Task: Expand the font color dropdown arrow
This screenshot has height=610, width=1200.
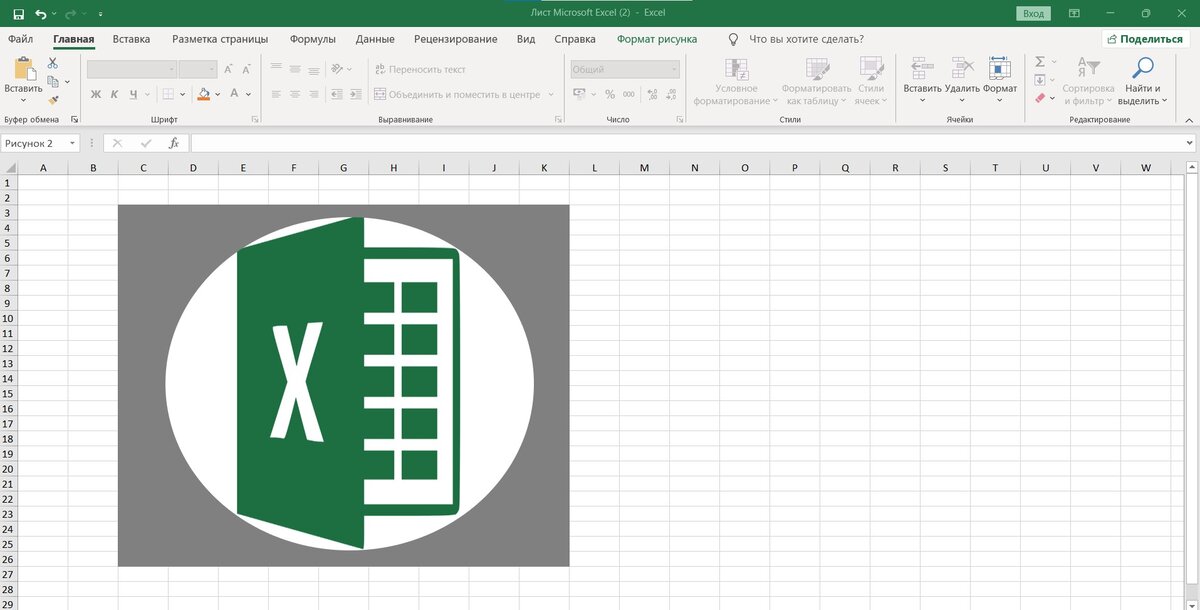Action: [x=249, y=94]
